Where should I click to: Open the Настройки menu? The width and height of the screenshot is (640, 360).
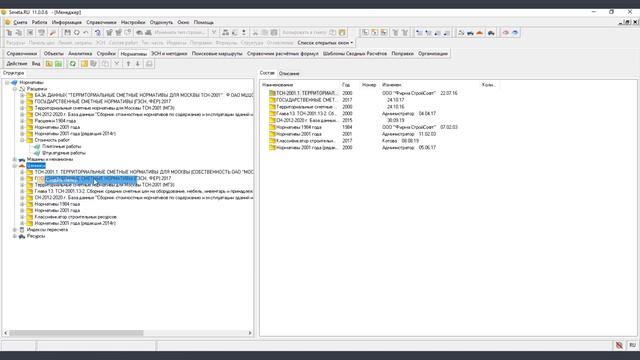click(x=133, y=22)
